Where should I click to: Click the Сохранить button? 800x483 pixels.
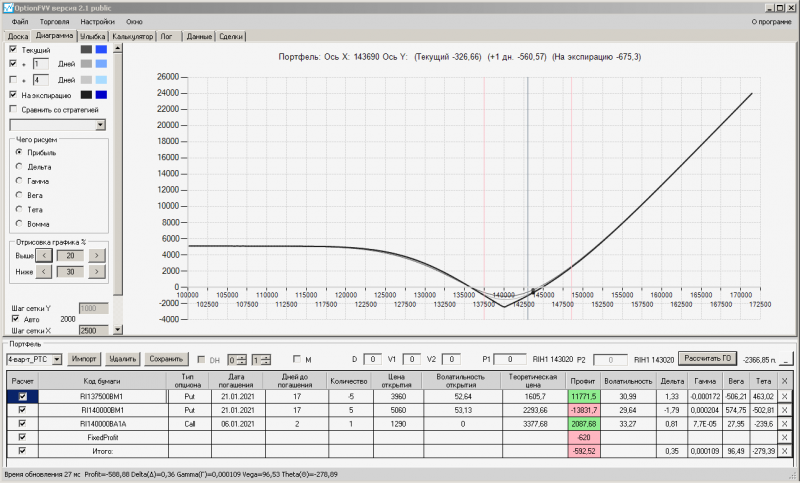click(x=166, y=359)
